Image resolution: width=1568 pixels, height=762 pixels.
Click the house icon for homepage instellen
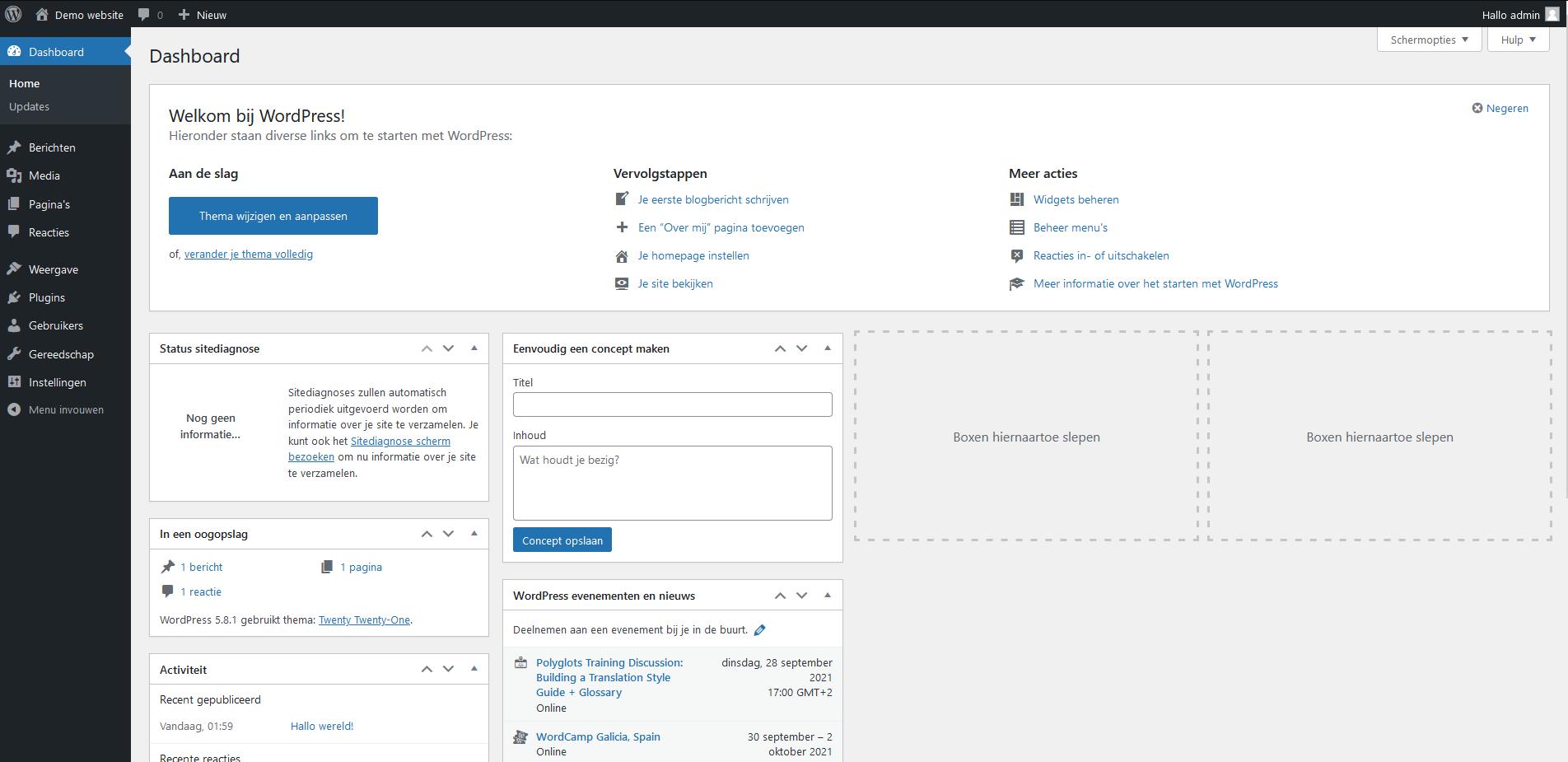click(622, 255)
